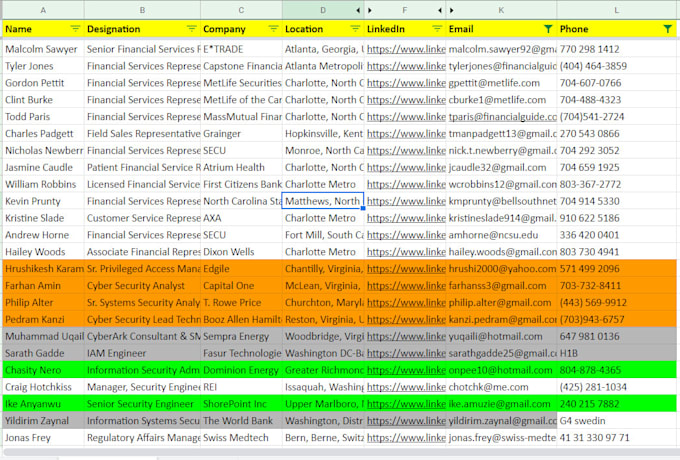Open the Company column filter
This screenshot has height=460, width=680.
(273, 29)
